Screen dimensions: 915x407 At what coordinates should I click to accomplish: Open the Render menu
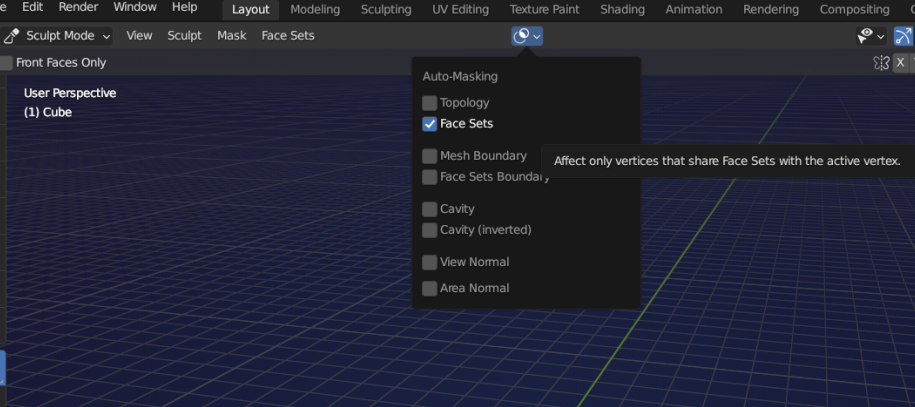coord(78,8)
